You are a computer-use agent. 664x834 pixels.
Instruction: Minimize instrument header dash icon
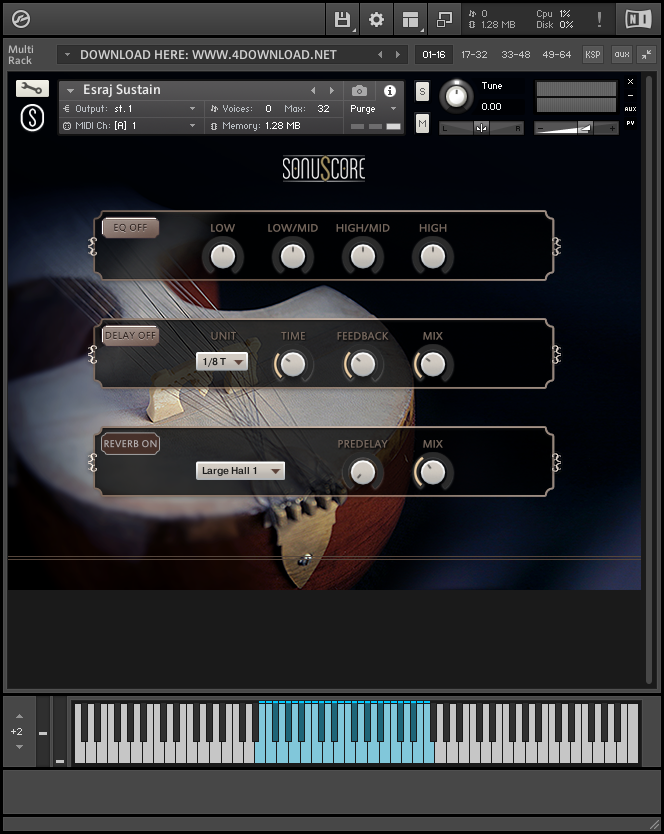click(630, 95)
